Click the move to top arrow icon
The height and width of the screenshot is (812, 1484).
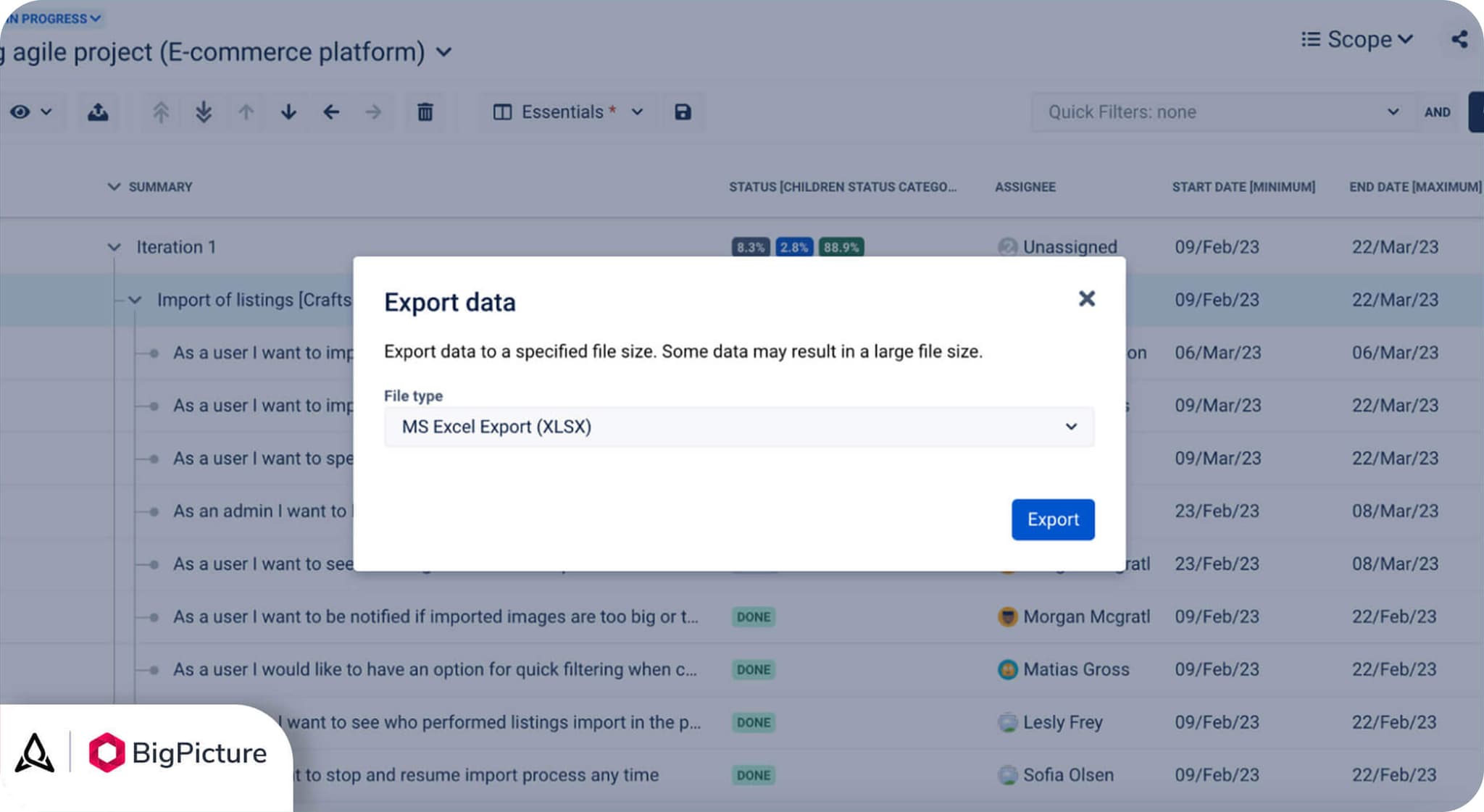tap(161, 112)
